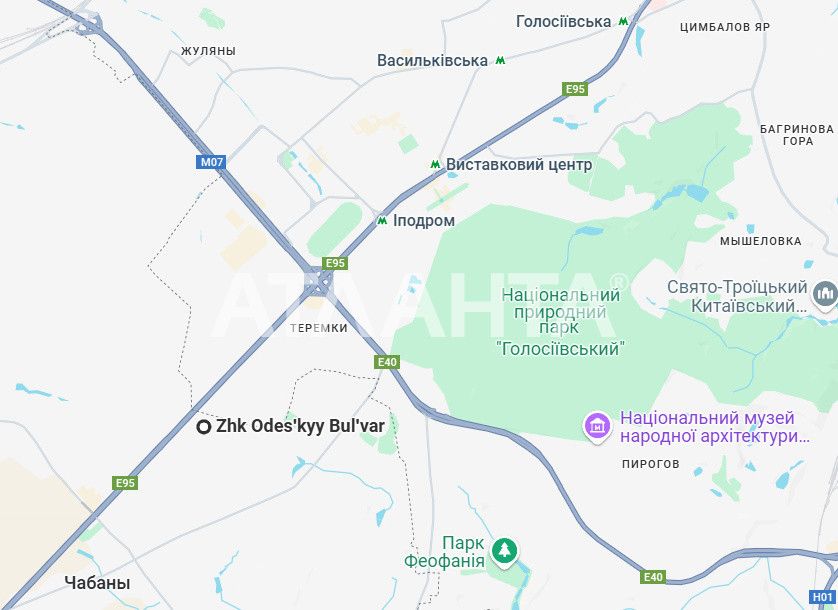Click the H01 road badge
The width and height of the screenshot is (838, 610).
(823, 597)
